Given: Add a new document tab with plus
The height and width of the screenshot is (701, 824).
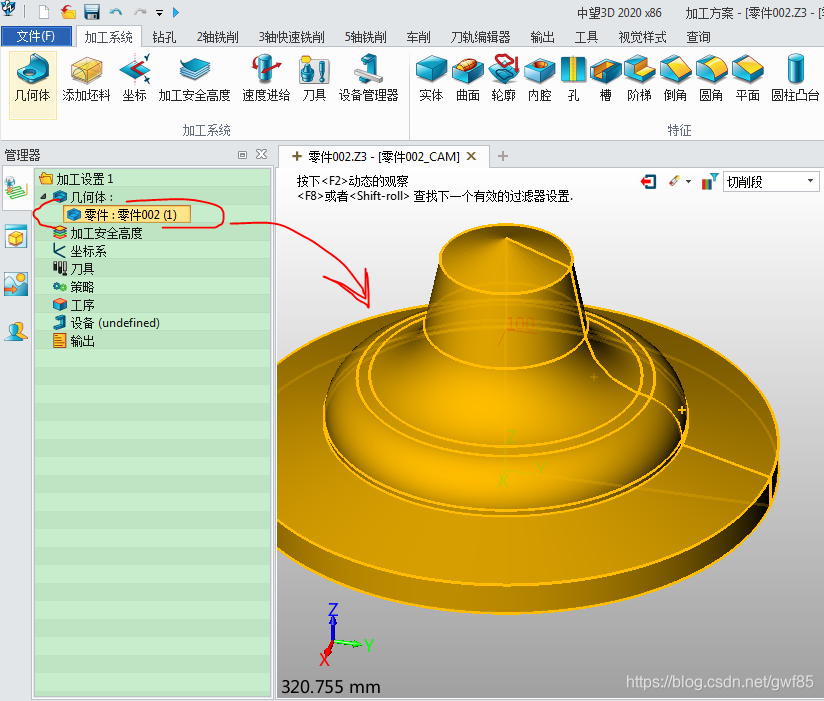Looking at the screenshot, I should 503,156.
